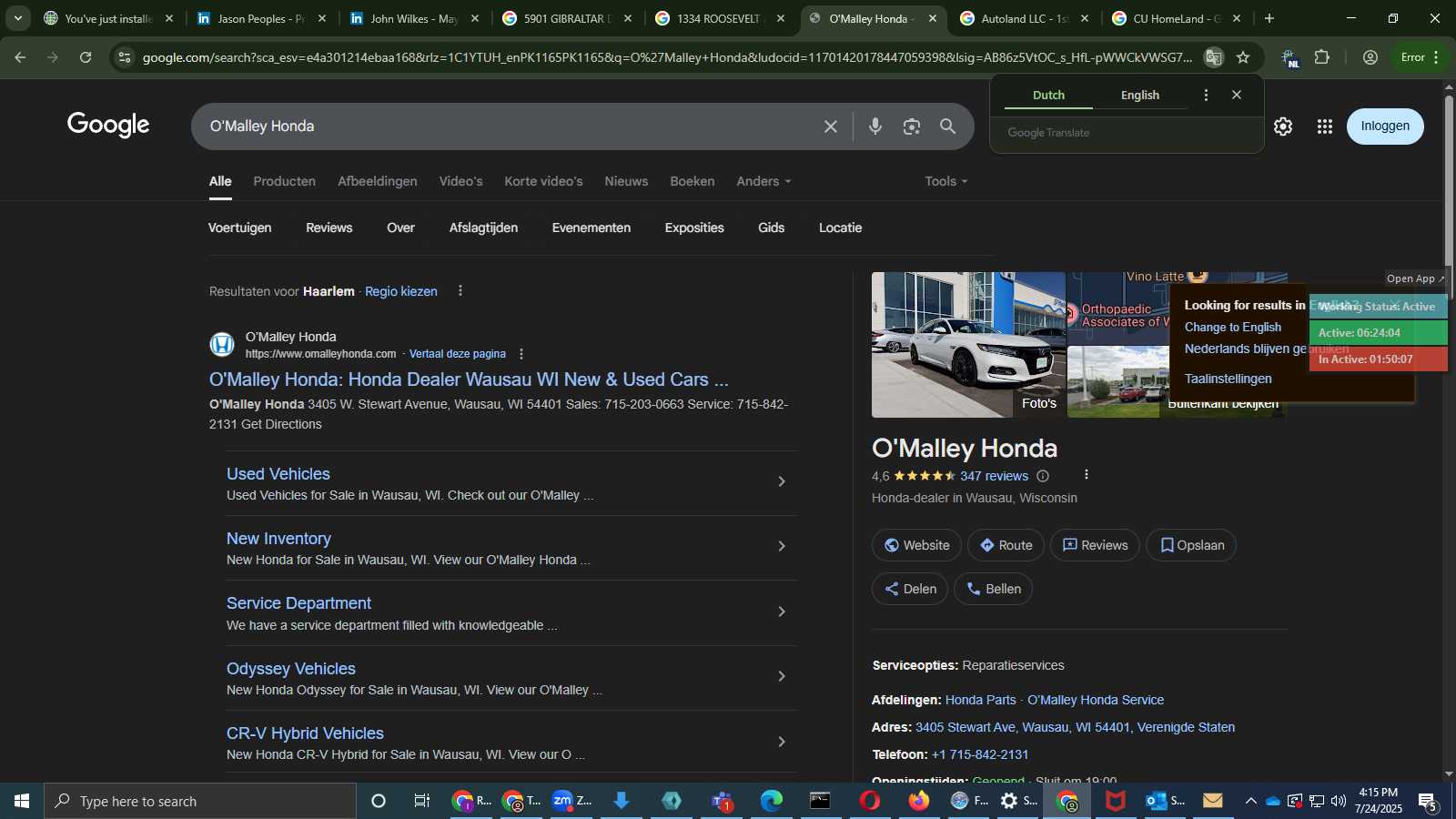This screenshot has width=1456, height=819.
Task: Expand Used Vehicles sitelink chevron
Action: click(782, 481)
